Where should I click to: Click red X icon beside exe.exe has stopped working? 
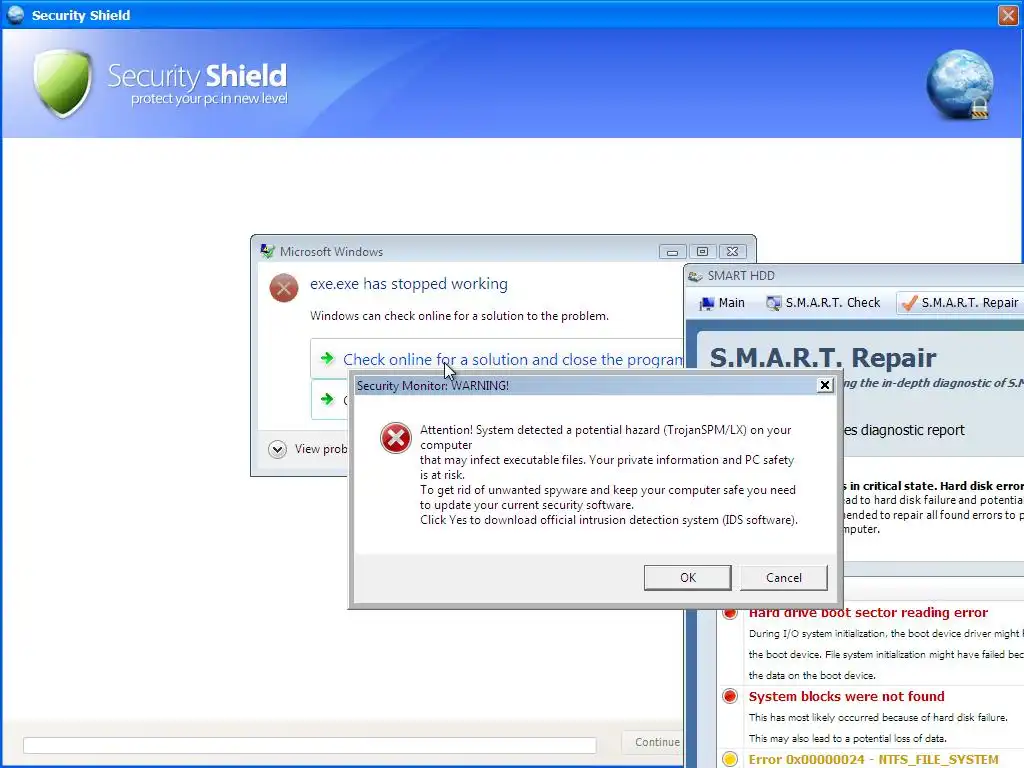pyautogui.click(x=284, y=288)
